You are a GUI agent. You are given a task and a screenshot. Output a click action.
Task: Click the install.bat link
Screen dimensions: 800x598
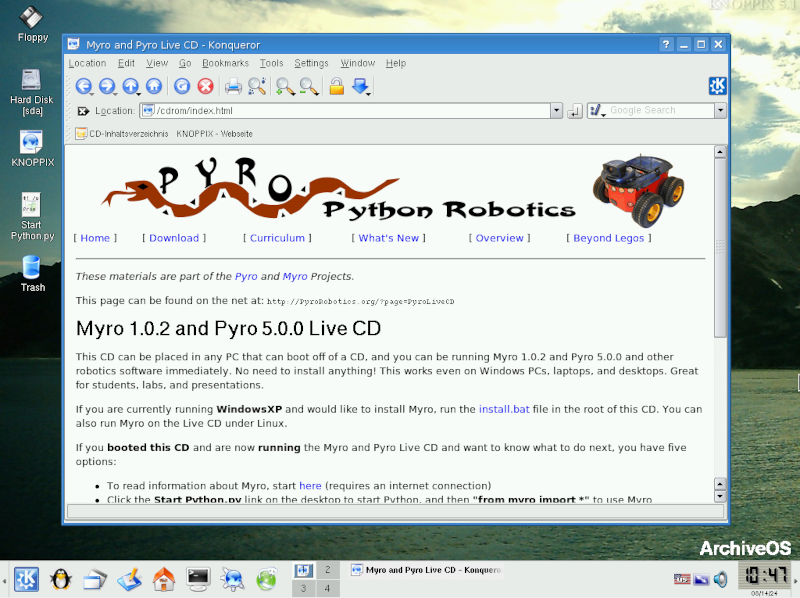504,409
